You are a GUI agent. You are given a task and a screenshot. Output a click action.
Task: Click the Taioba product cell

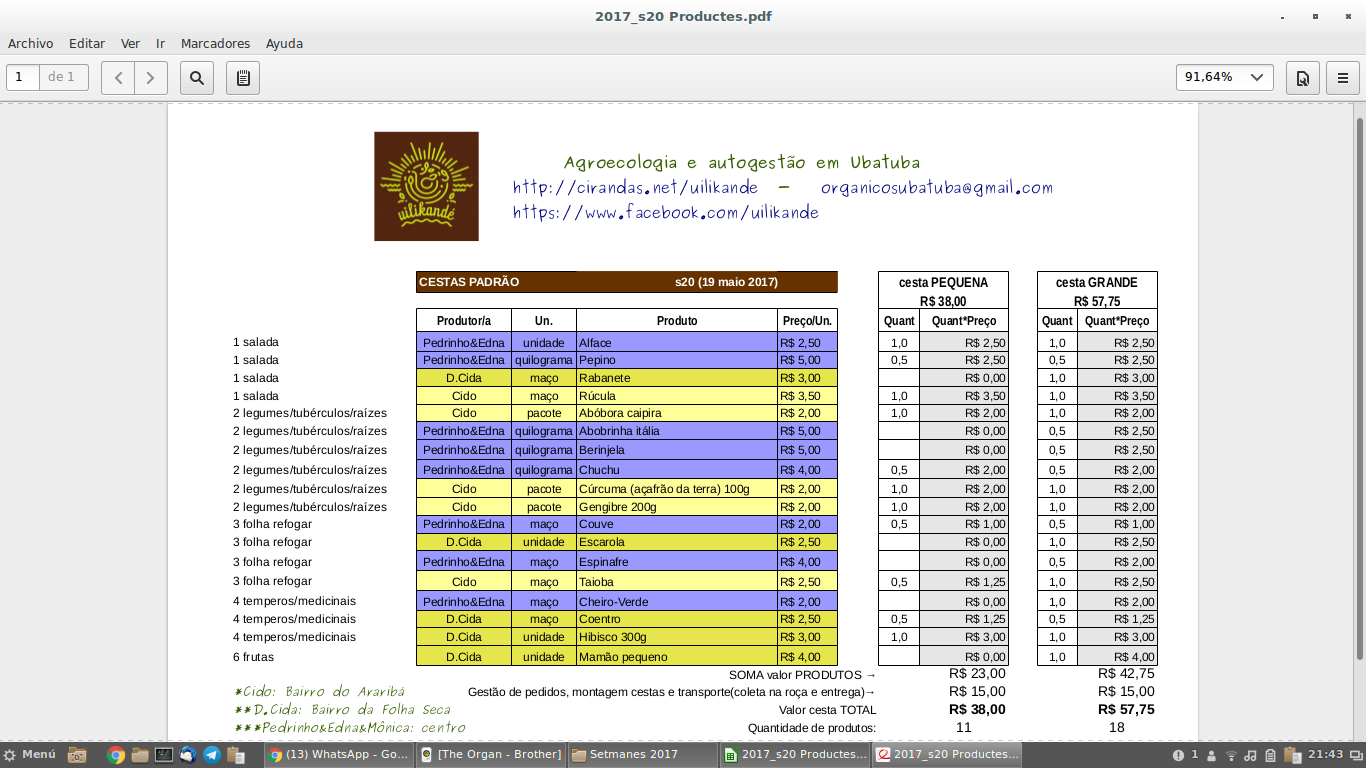(677, 581)
